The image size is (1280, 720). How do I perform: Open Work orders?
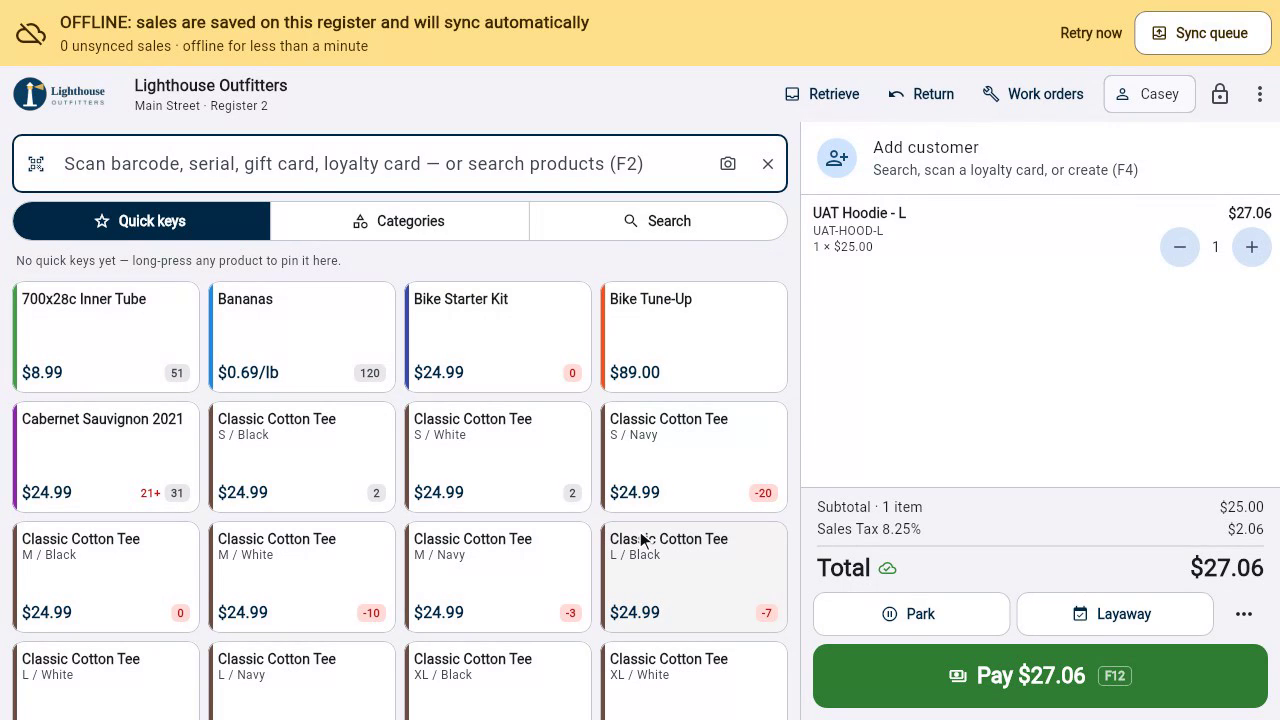(x=1033, y=94)
